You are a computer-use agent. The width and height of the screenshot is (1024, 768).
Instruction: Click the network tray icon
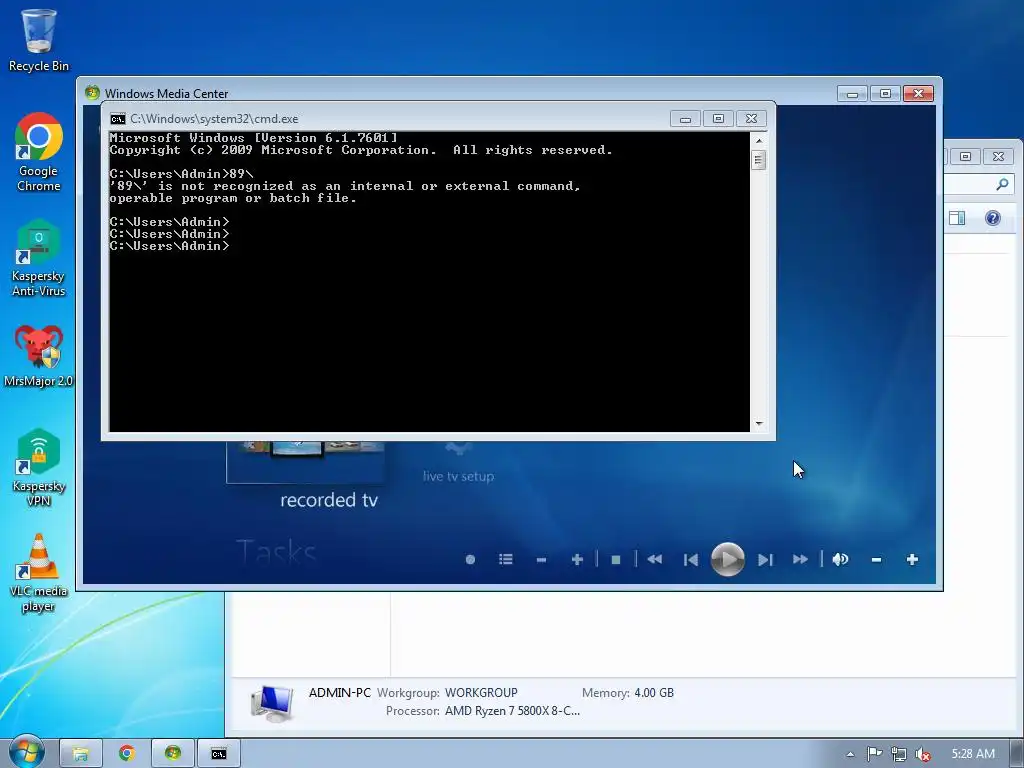click(x=899, y=754)
